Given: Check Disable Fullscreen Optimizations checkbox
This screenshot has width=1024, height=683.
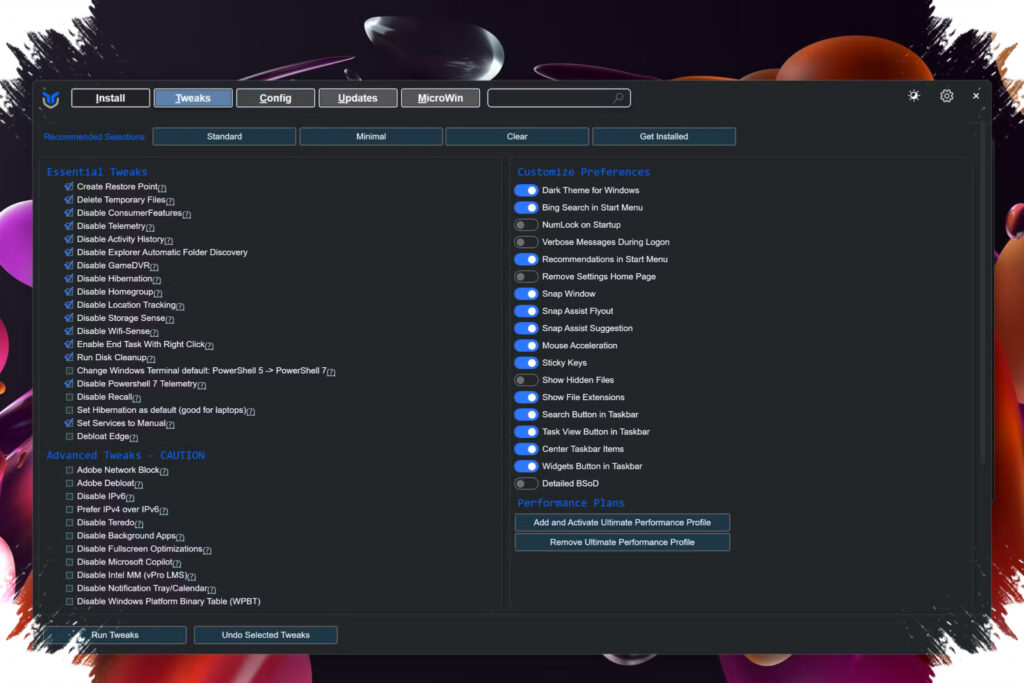Looking at the screenshot, I should [69, 548].
